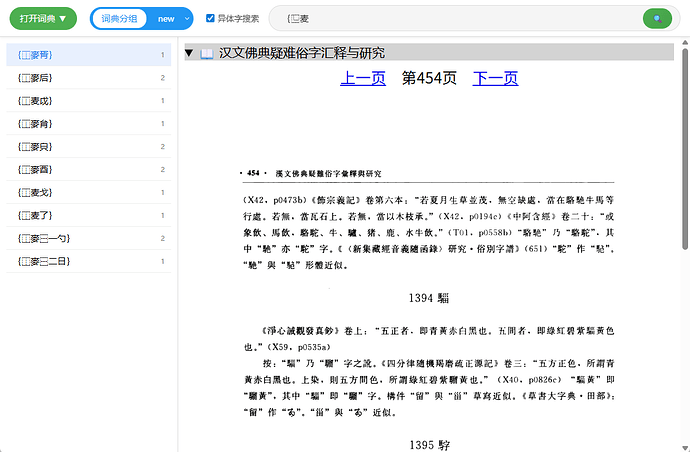The height and width of the screenshot is (452, 690).
Task: Click the scroll-up arrow of content pane
Action: tap(685, 42)
